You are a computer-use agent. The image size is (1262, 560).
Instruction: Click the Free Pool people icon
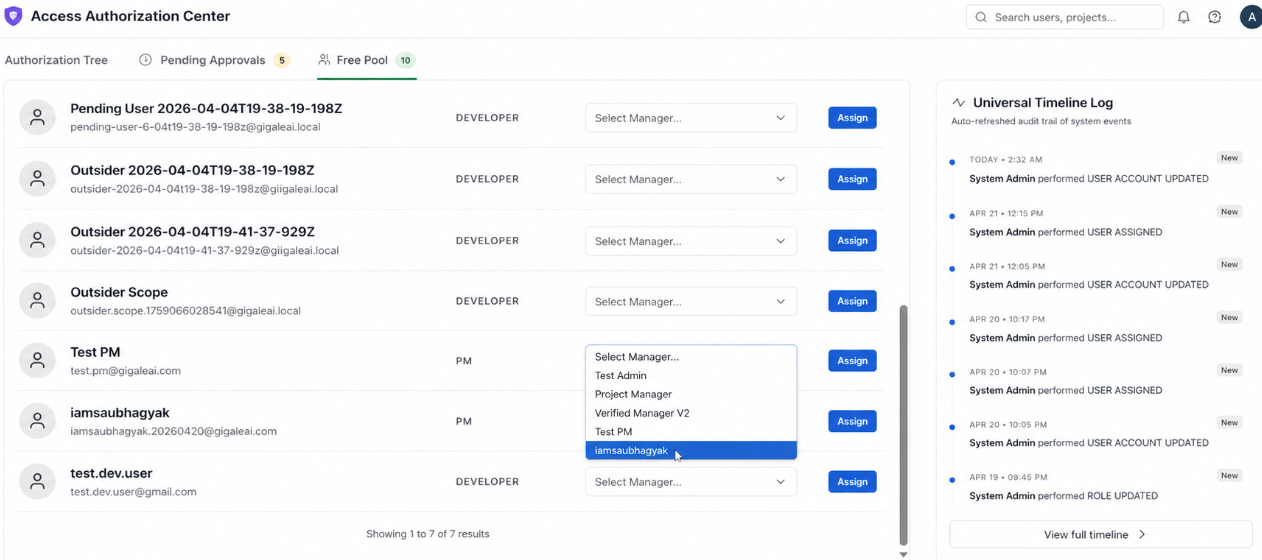pos(324,60)
